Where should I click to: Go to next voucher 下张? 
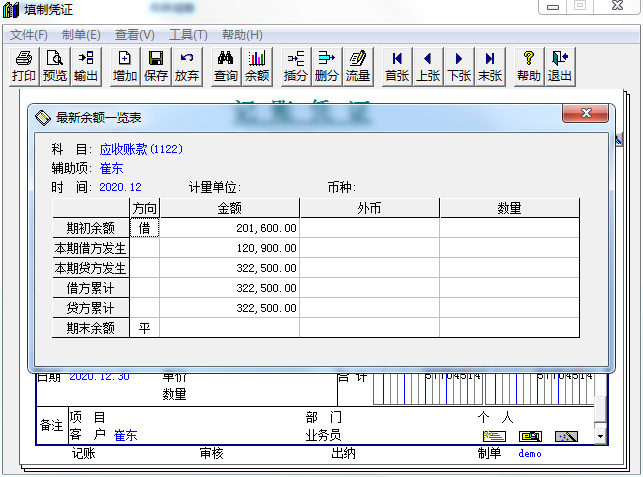pos(459,66)
